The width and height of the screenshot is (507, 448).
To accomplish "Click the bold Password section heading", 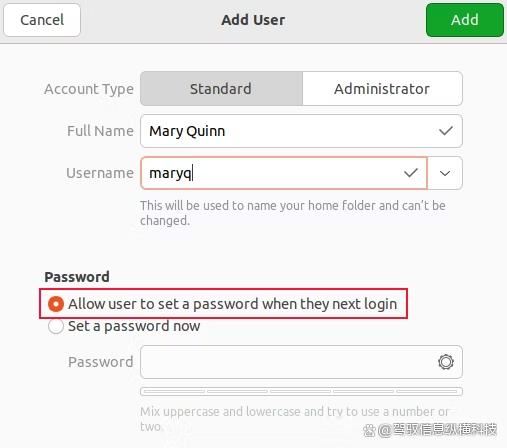I will point(77,277).
